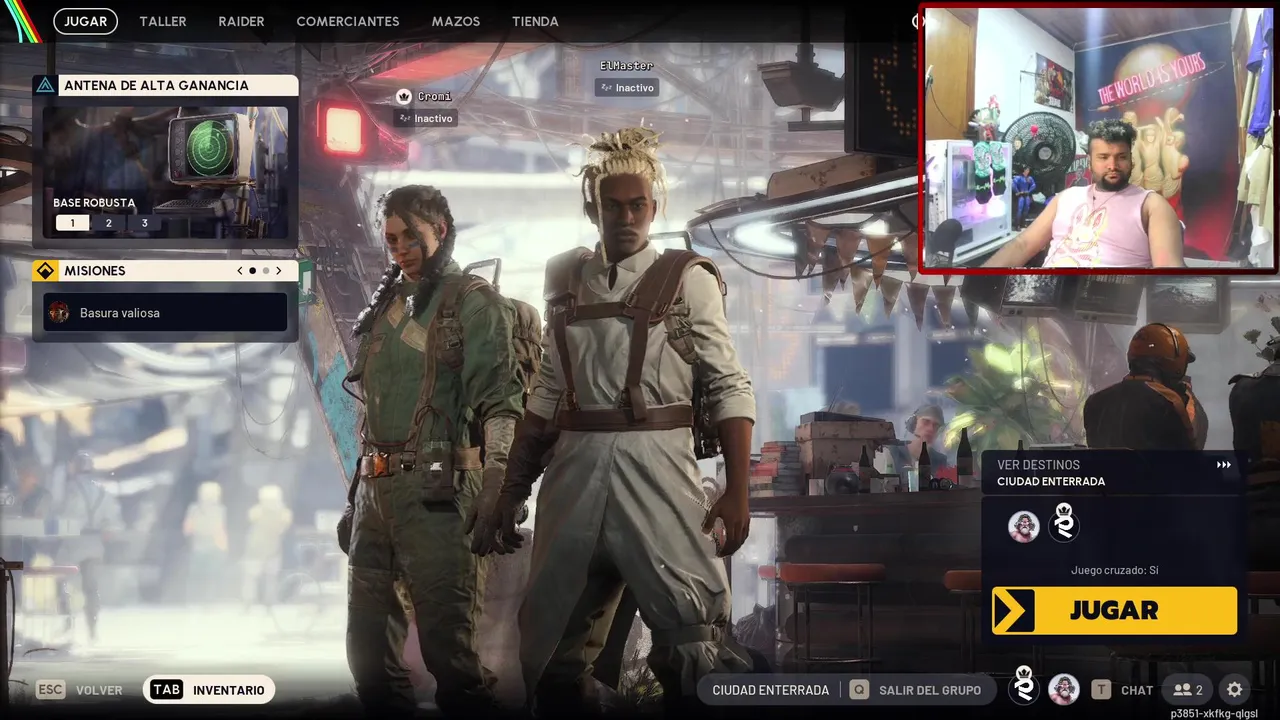
Task: Expand the Ver Destinos destination selector
Action: pyautogui.click(x=1114, y=473)
